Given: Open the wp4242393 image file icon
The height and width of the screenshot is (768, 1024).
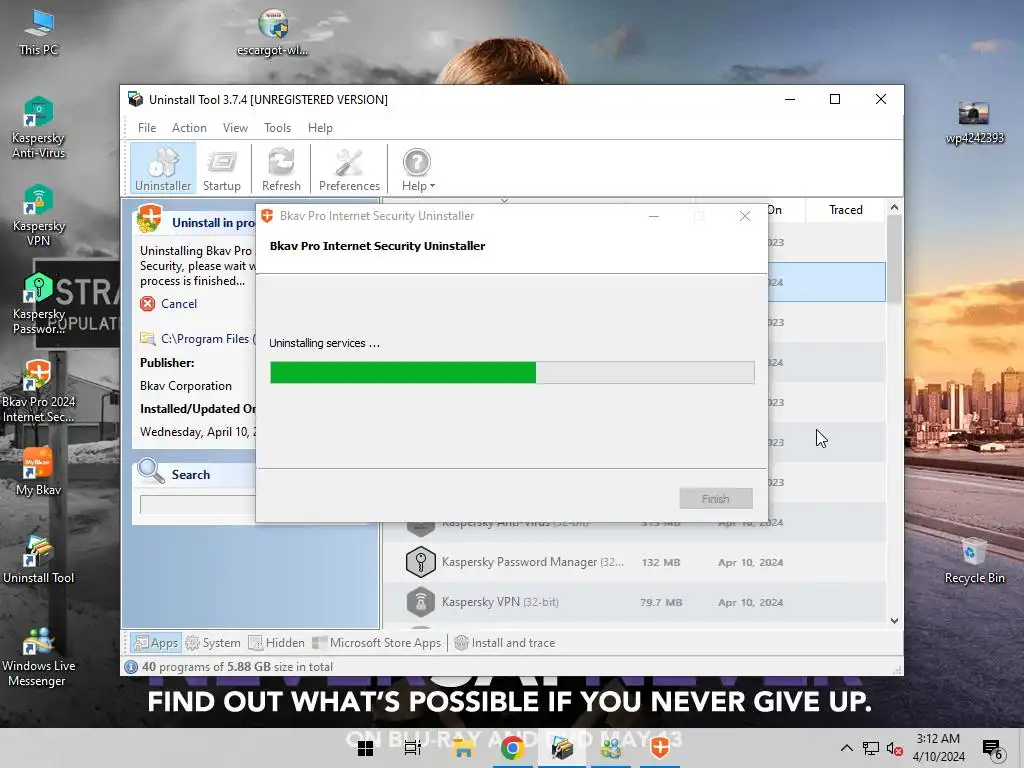Looking at the screenshot, I should tap(974, 122).
